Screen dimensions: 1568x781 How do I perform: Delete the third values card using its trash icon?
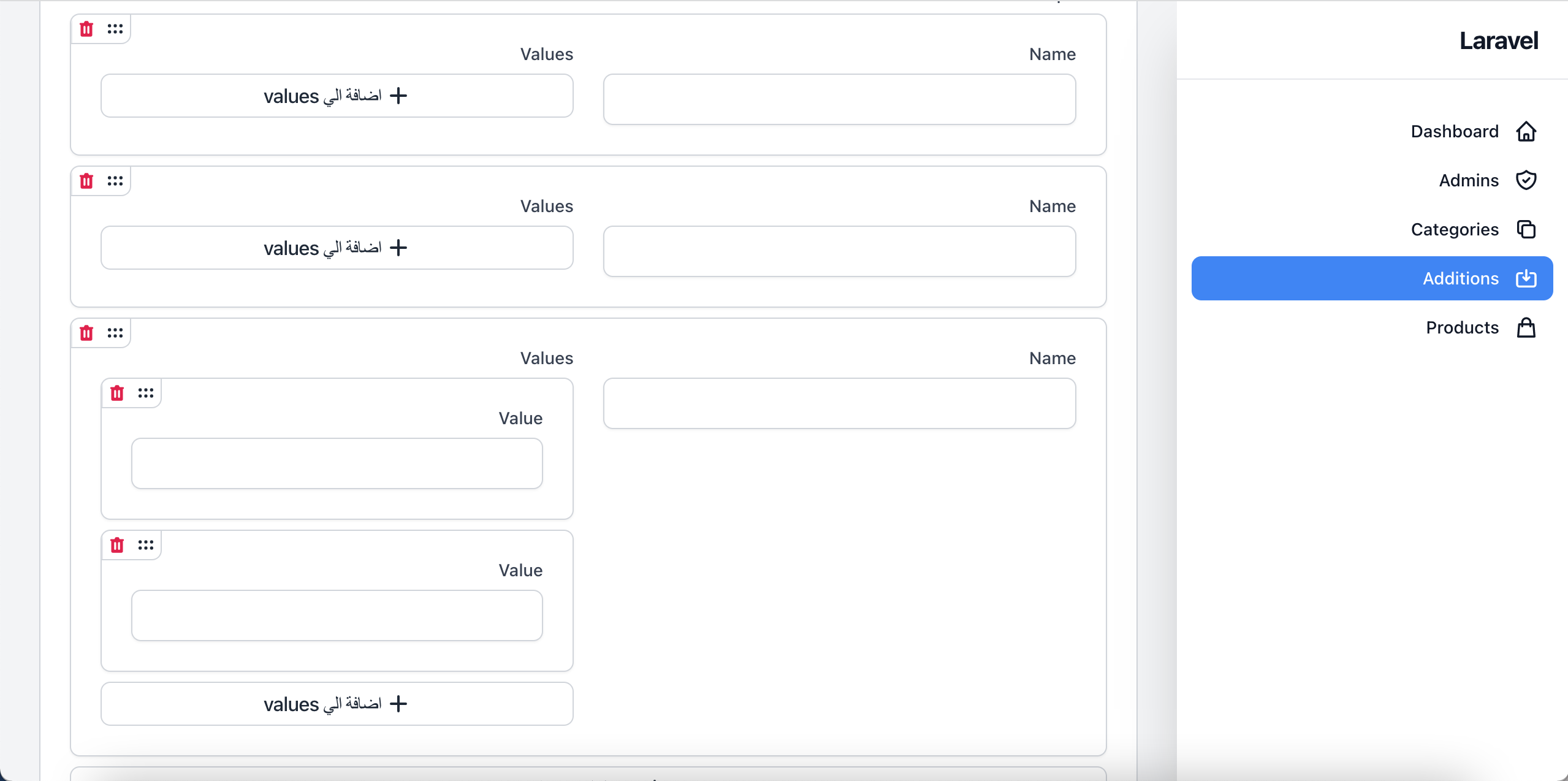pyautogui.click(x=86, y=332)
